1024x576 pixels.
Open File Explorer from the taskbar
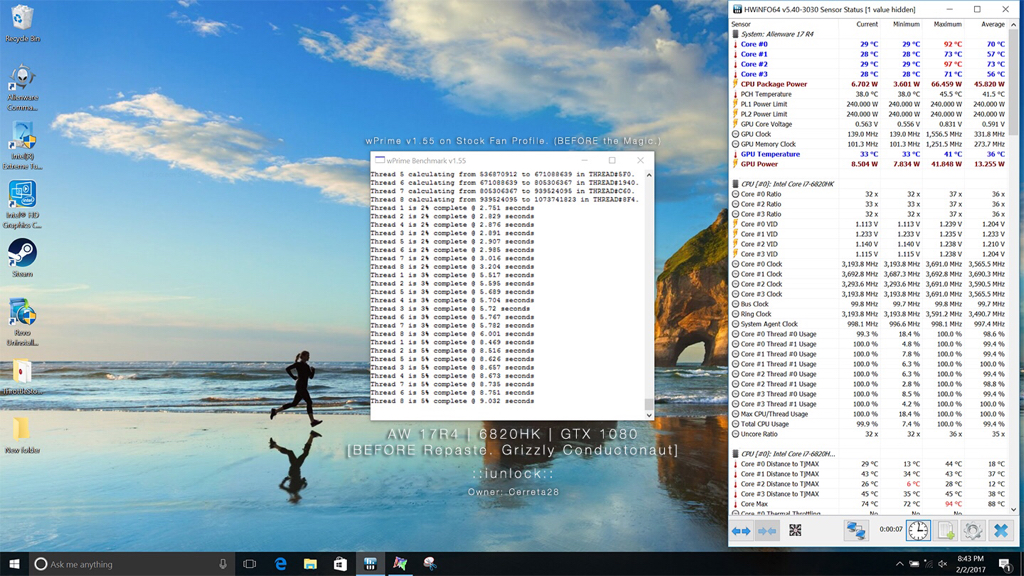pyautogui.click(x=310, y=564)
